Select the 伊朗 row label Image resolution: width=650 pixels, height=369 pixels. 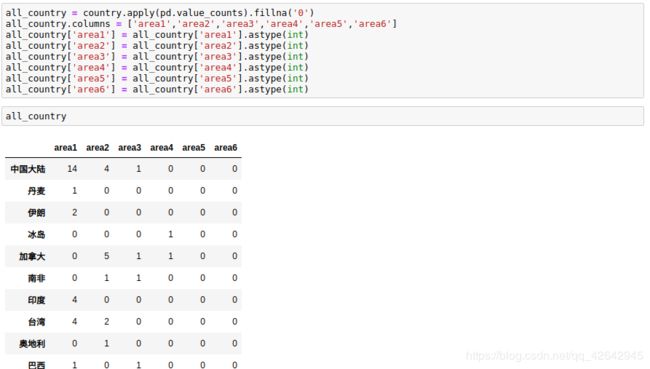click(36, 213)
